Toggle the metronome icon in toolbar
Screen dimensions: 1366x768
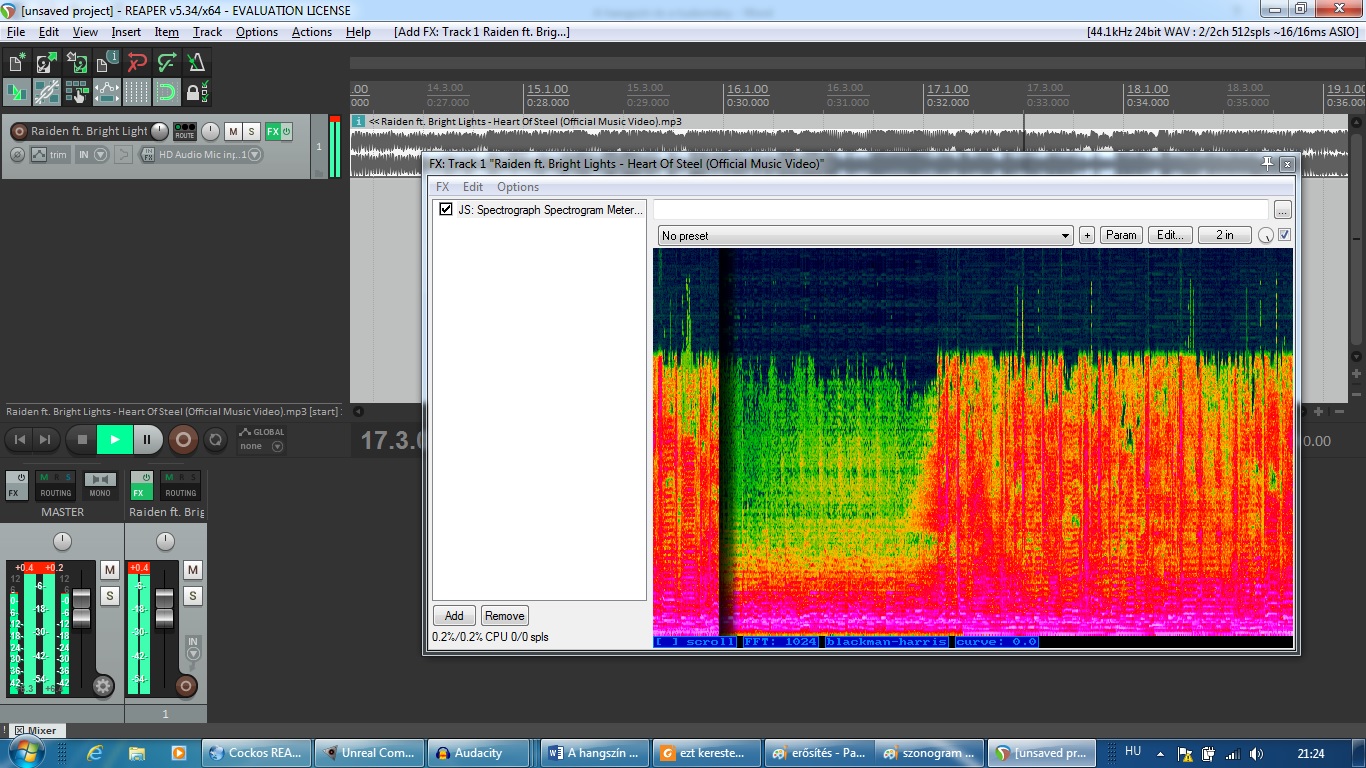[196, 62]
